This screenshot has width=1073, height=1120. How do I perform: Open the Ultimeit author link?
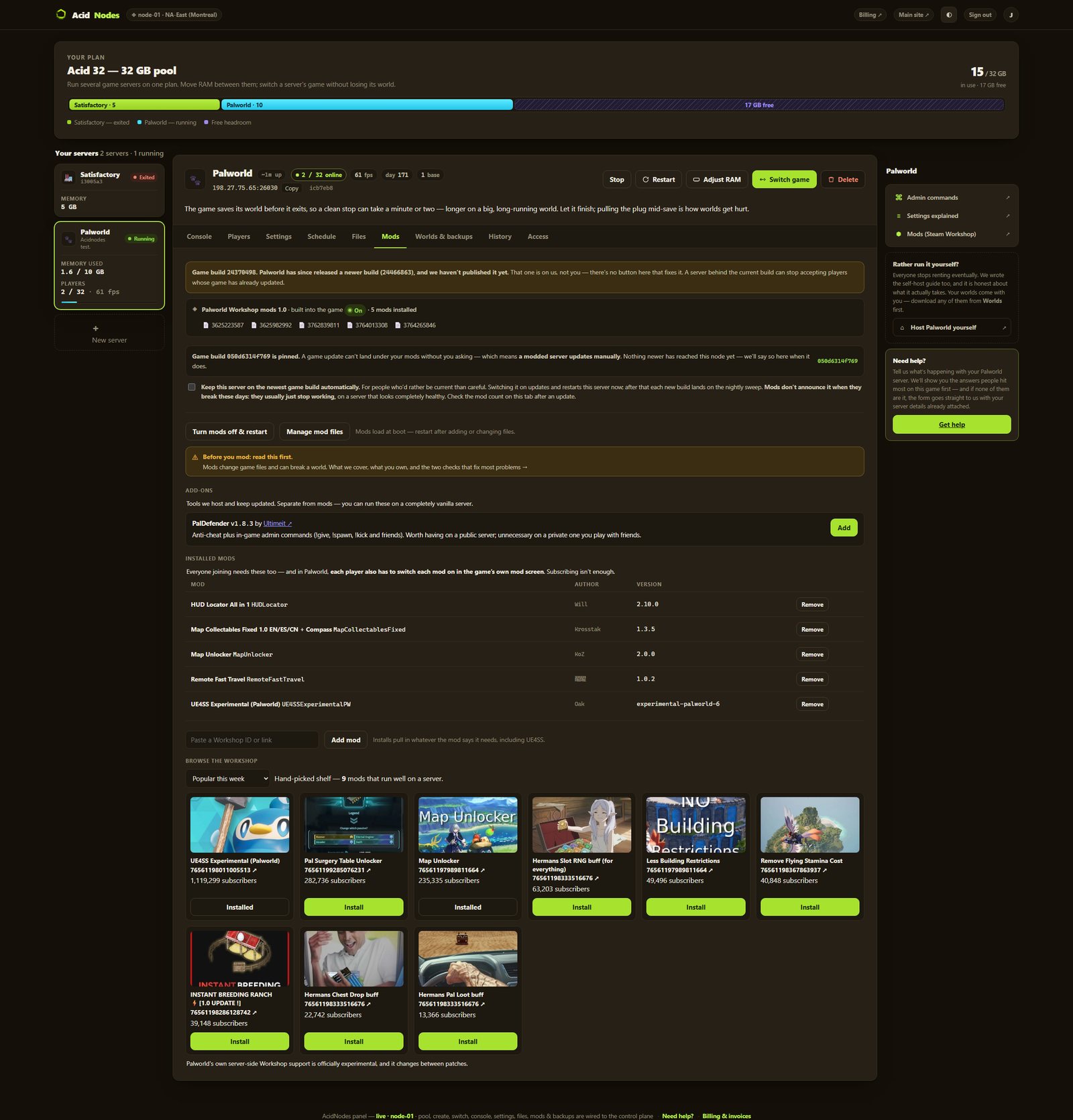pyautogui.click(x=278, y=524)
